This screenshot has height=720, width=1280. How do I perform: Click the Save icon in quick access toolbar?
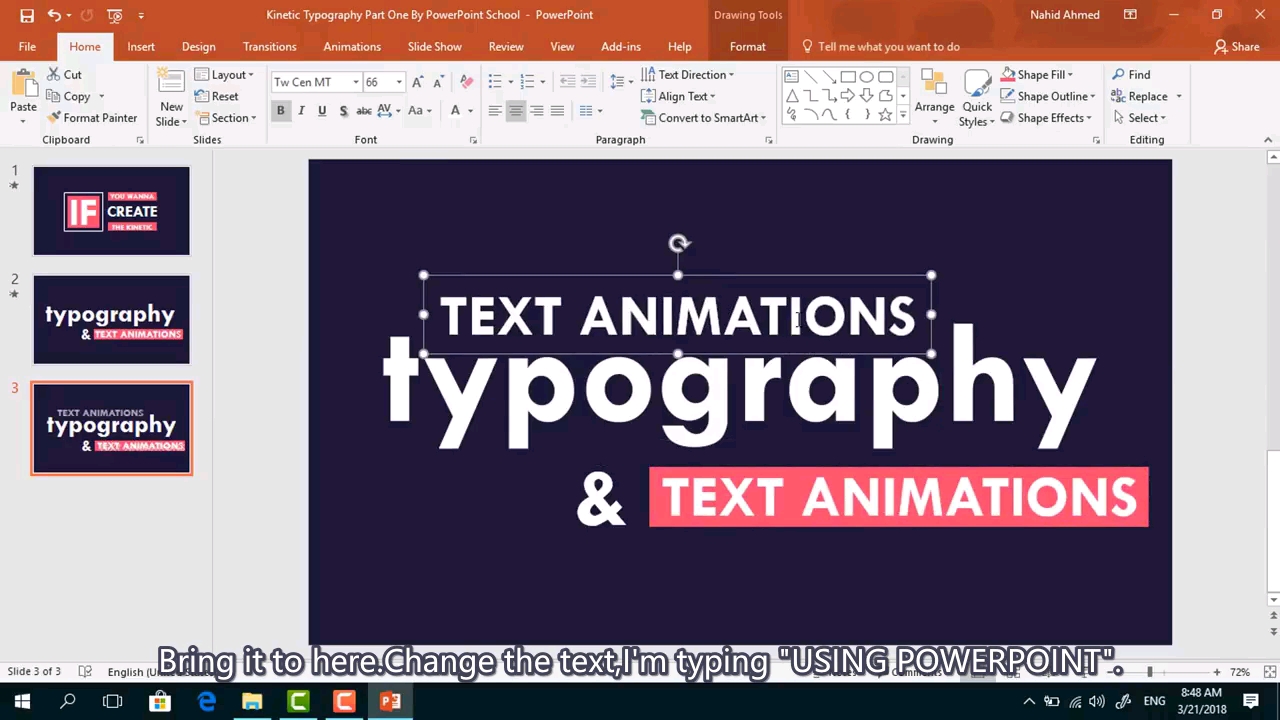[x=27, y=15]
